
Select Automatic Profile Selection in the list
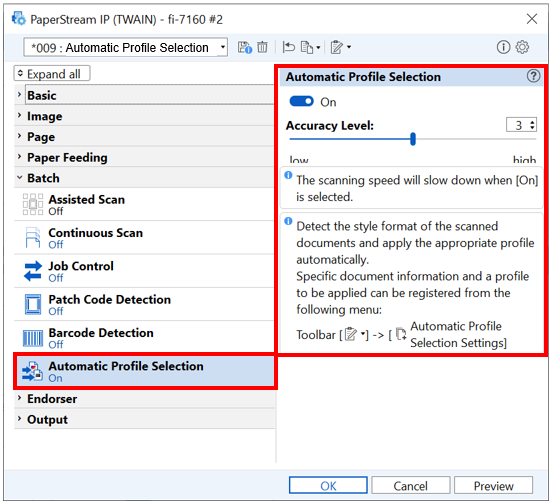point(145,371)
